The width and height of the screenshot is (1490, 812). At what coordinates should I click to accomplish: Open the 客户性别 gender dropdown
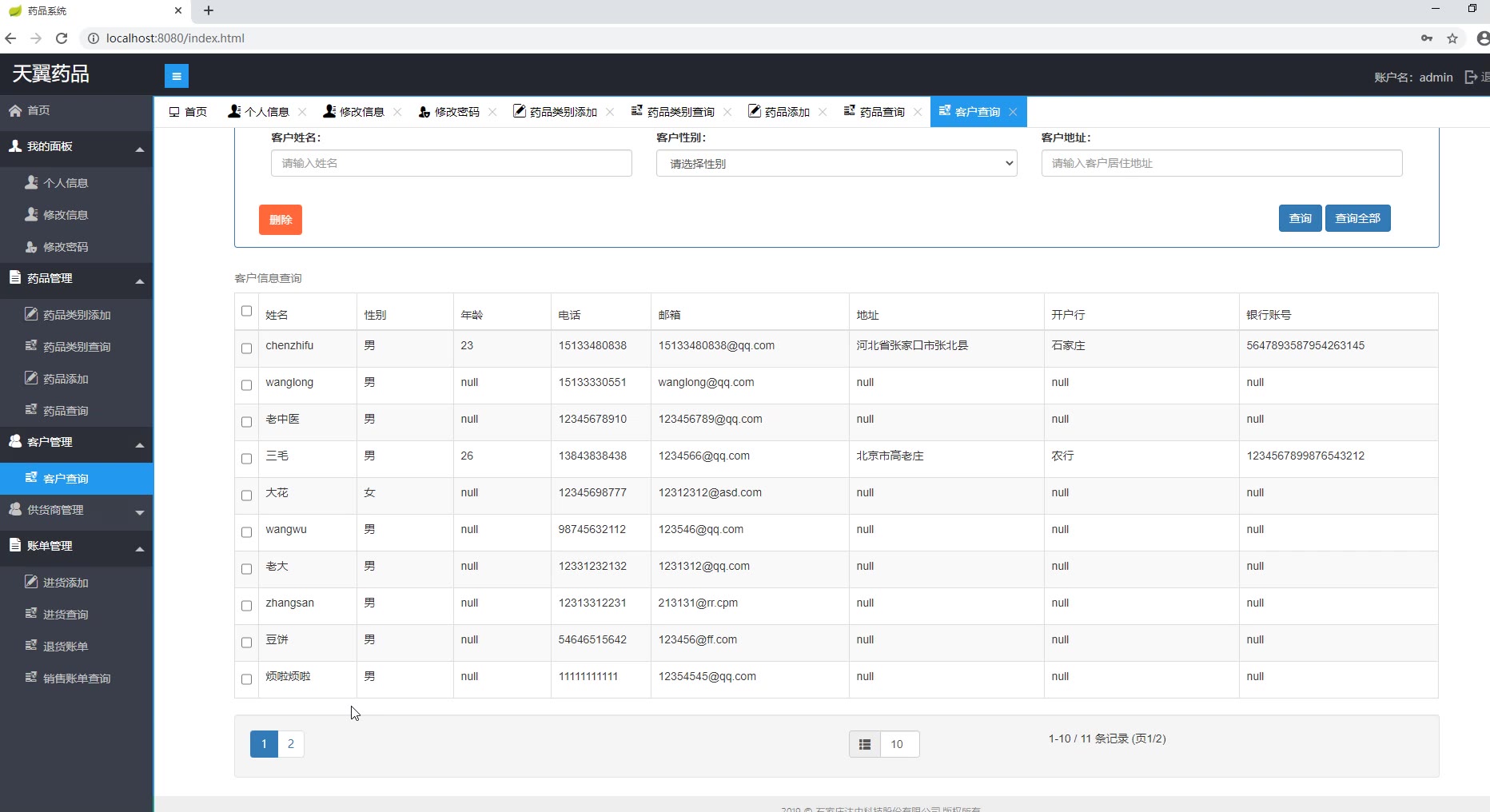click(x=836, y=163)
